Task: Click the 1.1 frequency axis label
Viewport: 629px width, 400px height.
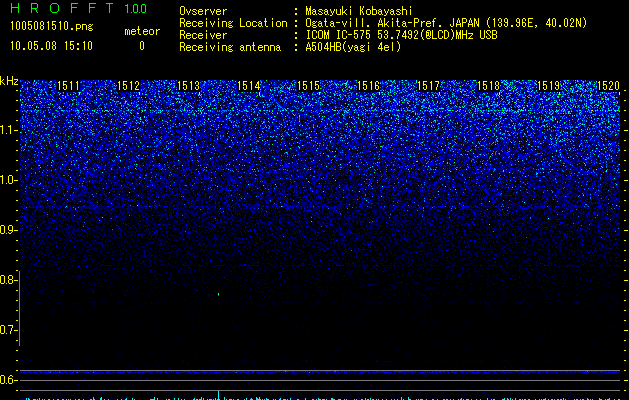Action: tap(8, 130)
